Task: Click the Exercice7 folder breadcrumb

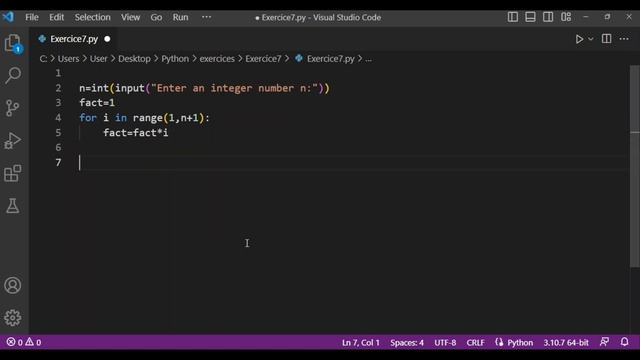Action: pos(263,59)
